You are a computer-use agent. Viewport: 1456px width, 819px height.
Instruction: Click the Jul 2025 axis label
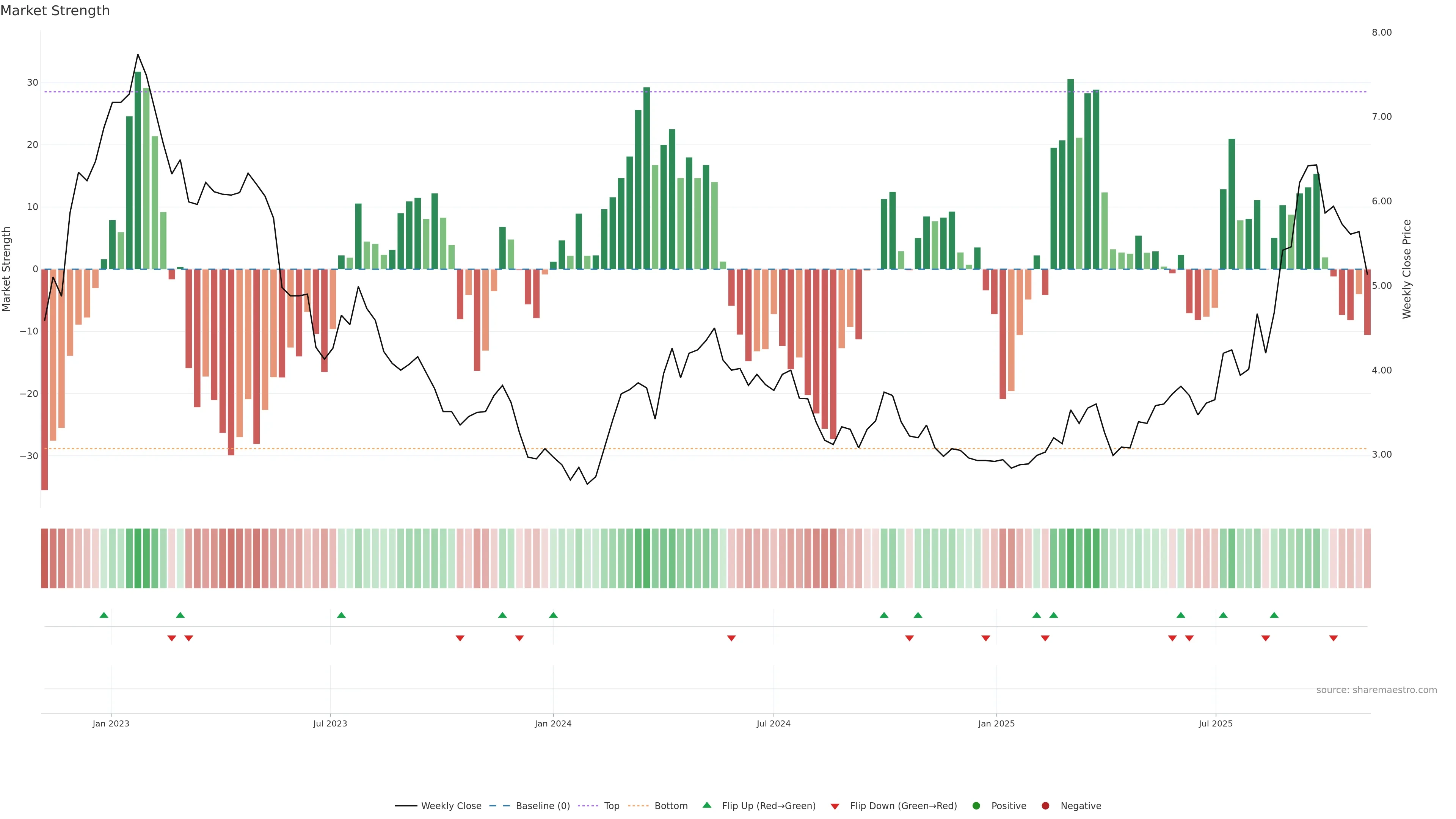click(1215, 723)
